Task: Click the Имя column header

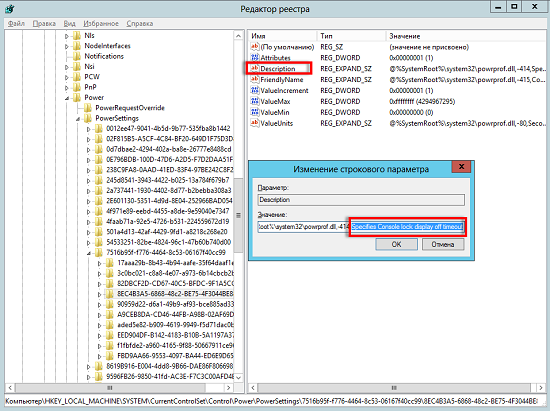Action: pyautogui.click(x=282, y=36)
